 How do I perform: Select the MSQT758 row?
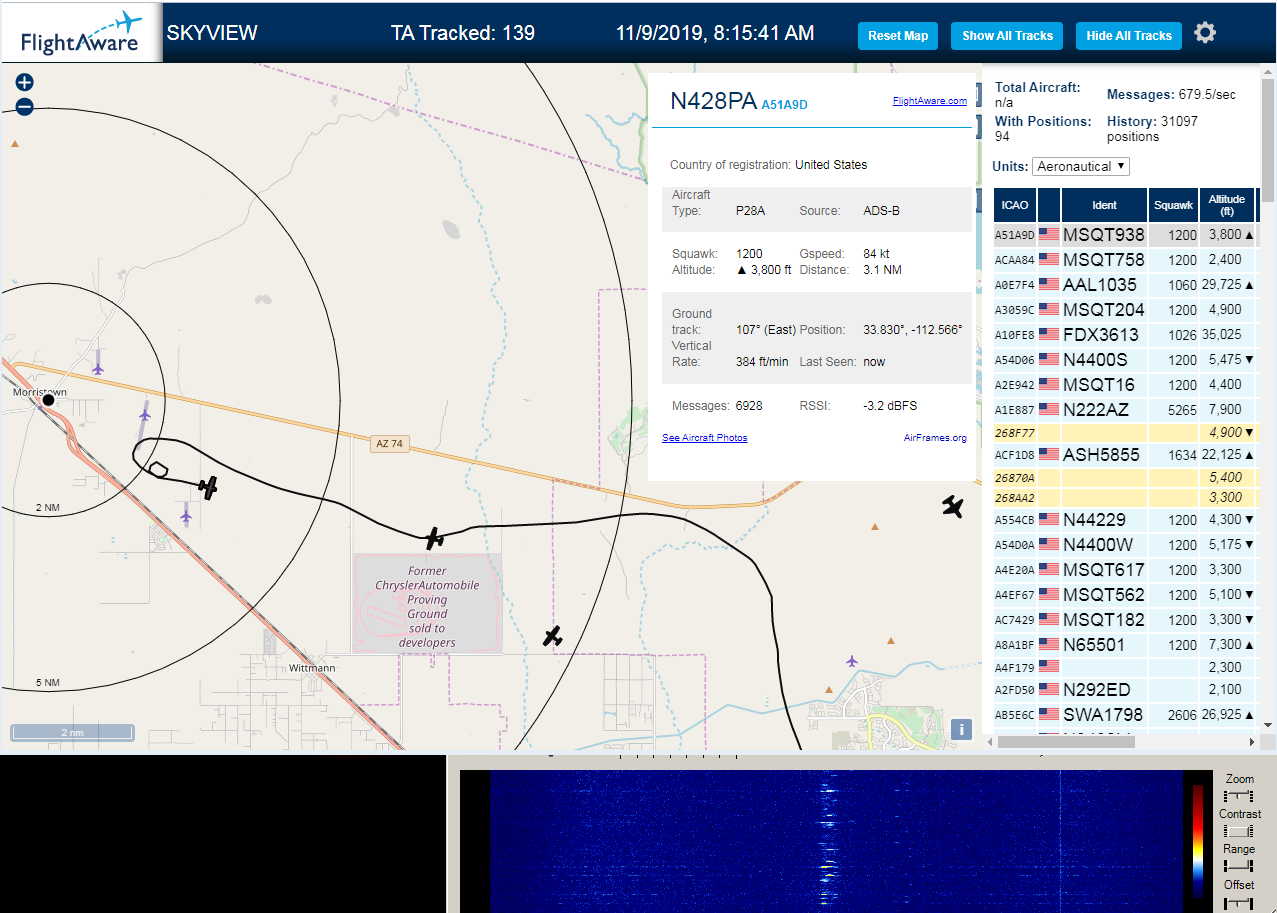(1125, 260)
